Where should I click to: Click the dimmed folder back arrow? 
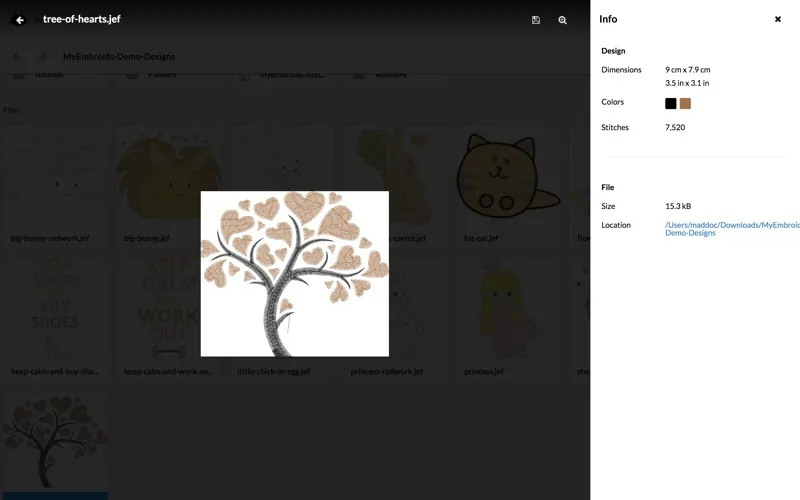pyautogui.click(x=16, y=57)
